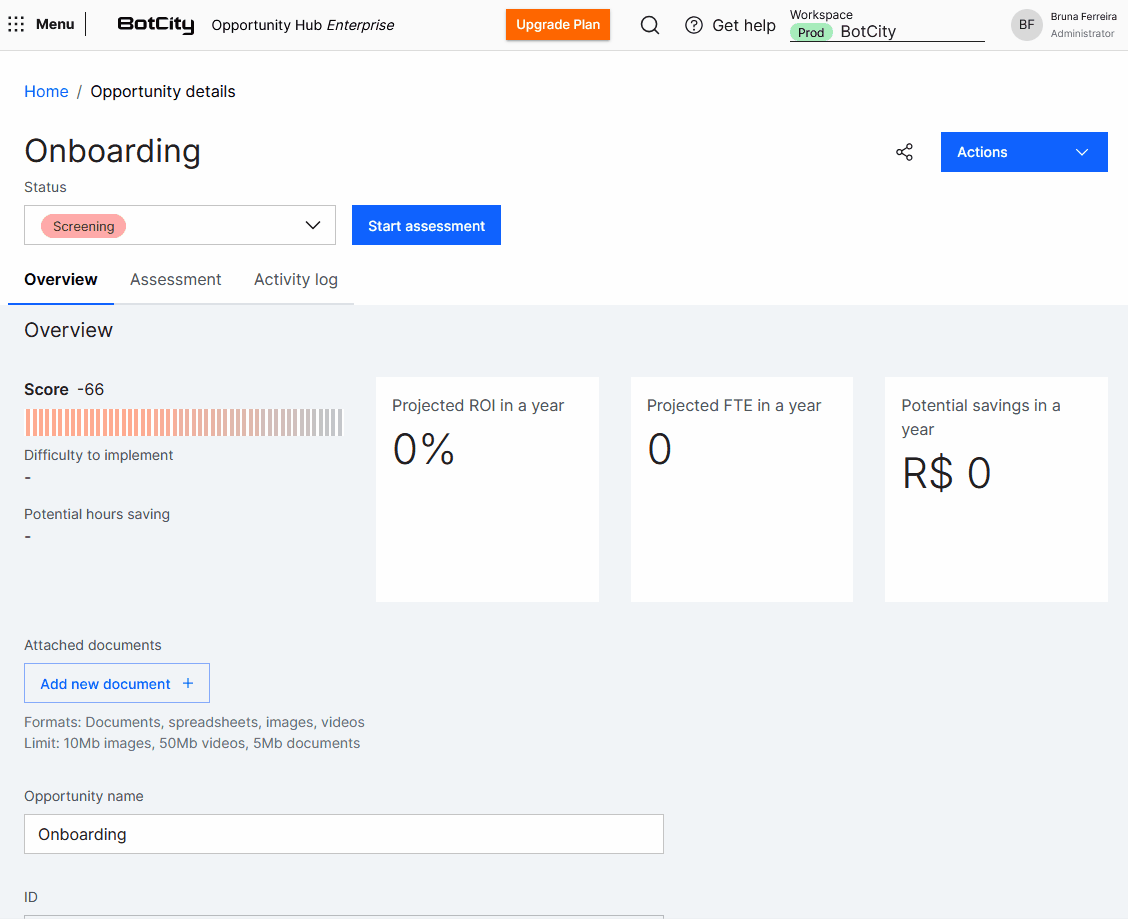Image resolution: width=1128 pixels, height=919 pixels.
Task: Click the Projected ROI in a year card
Action: [x=487, y=489]
